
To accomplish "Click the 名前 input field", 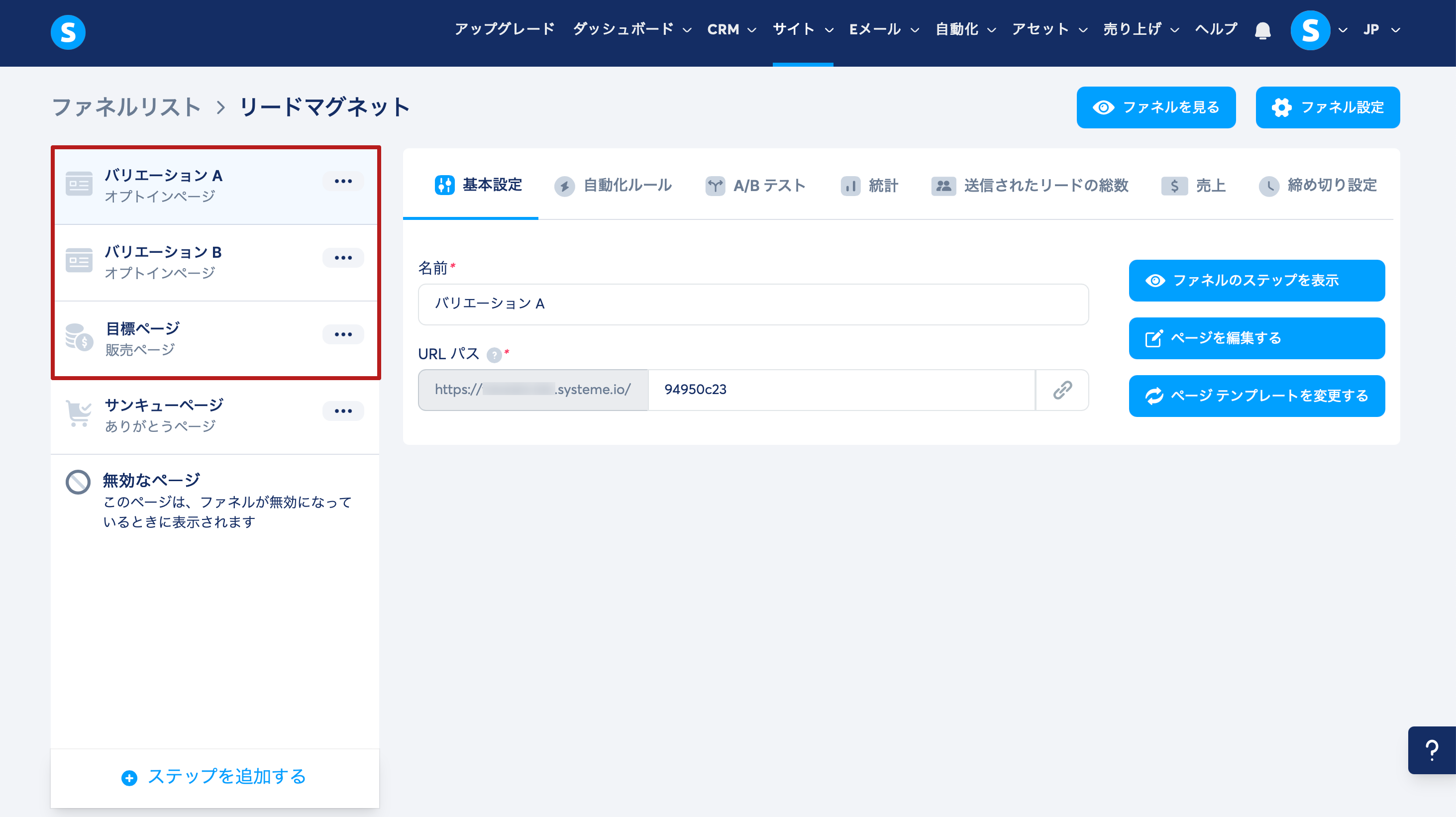I will (753, 304).
